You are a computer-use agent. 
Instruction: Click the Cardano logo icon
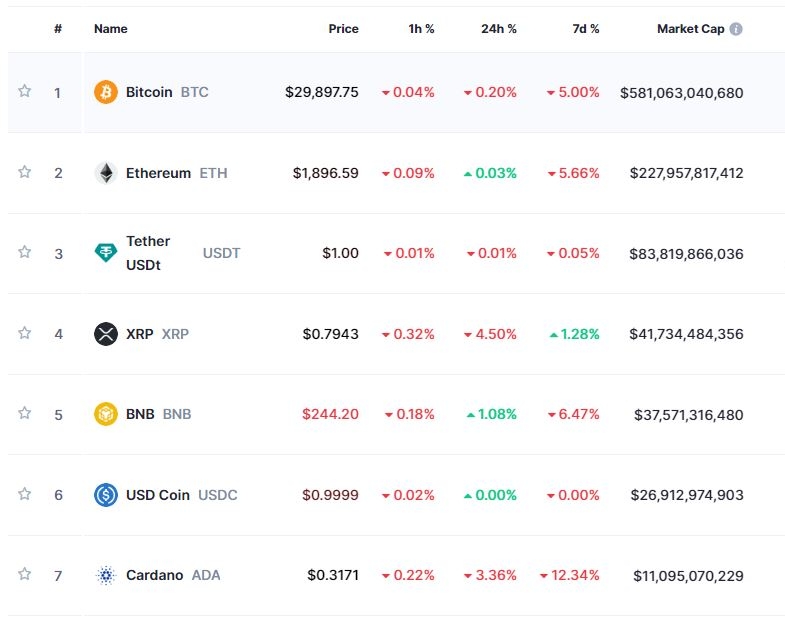[105, 575]
